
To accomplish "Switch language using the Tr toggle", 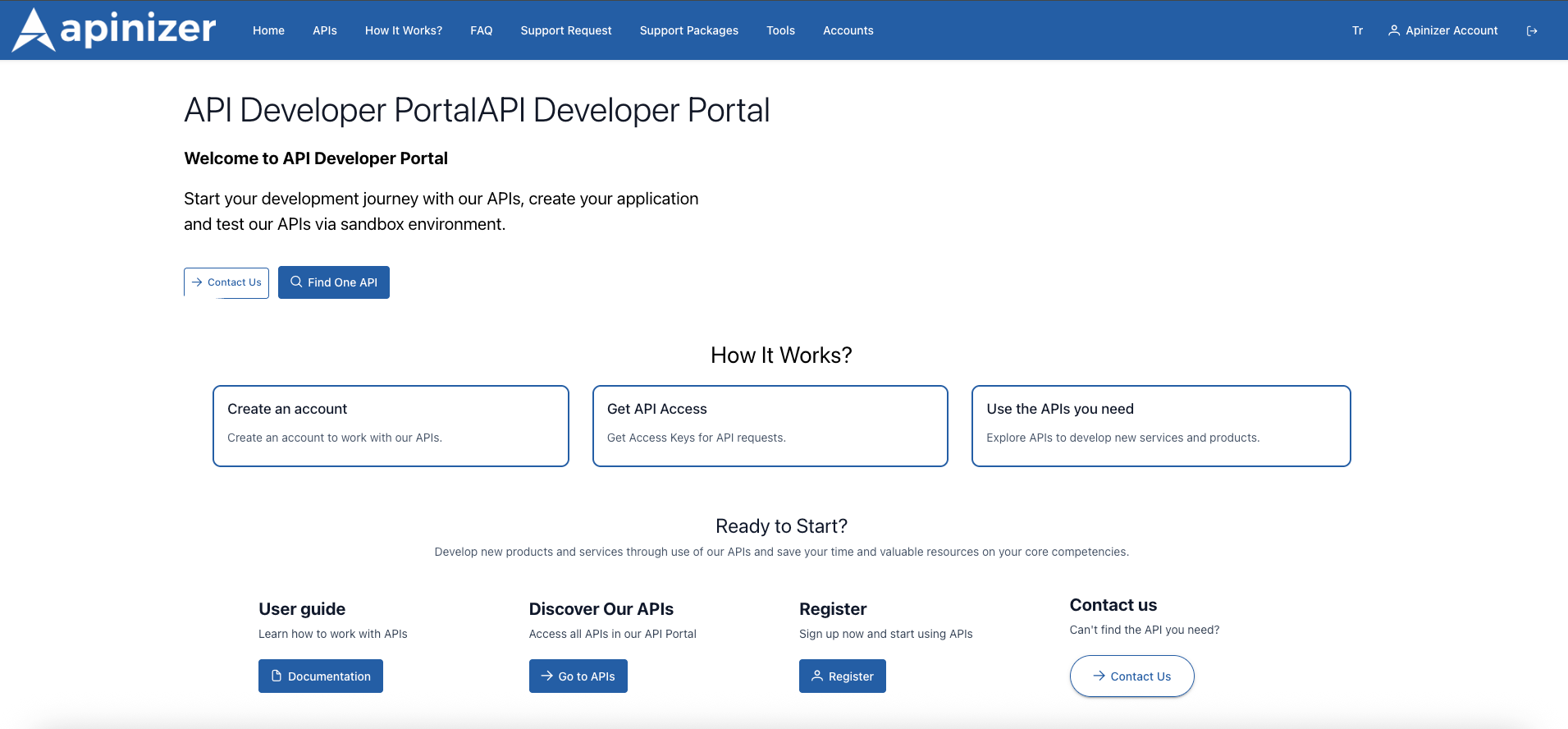I will point(1357,30).
